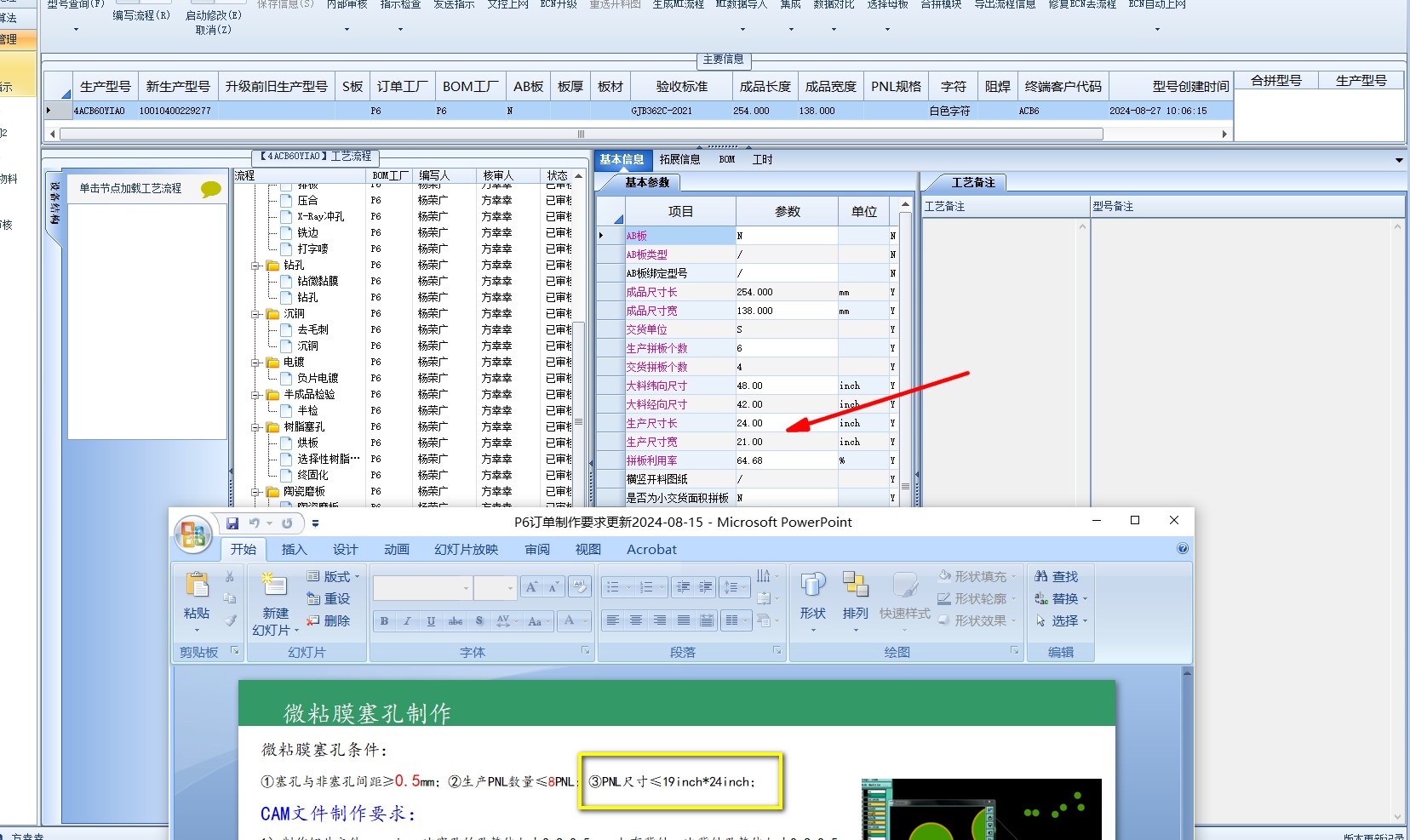Select the 负片电镀 process node
This screenshot has width=1410, height=840.
click(318, 379)
